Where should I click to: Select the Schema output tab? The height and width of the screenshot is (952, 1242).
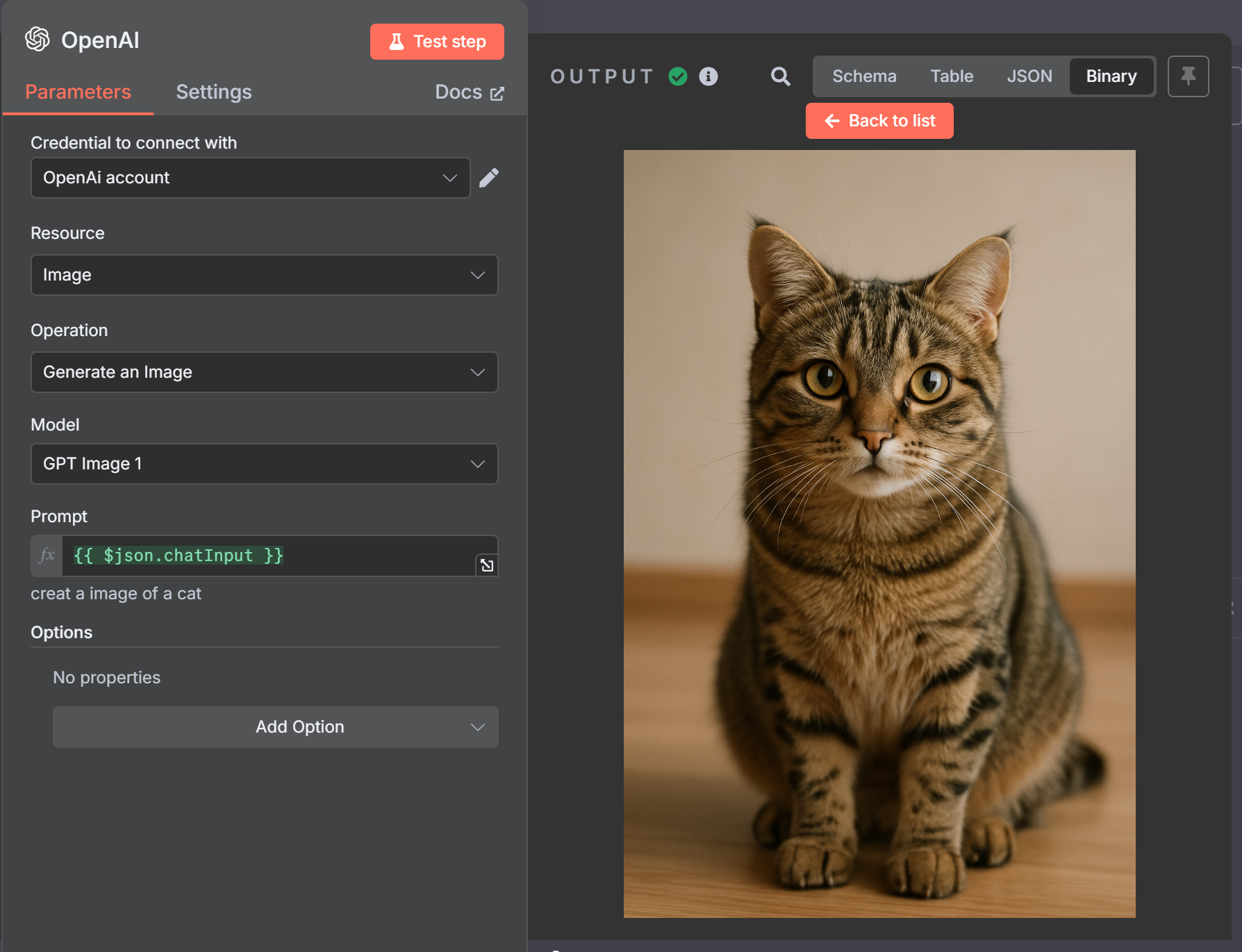point(864,76)
